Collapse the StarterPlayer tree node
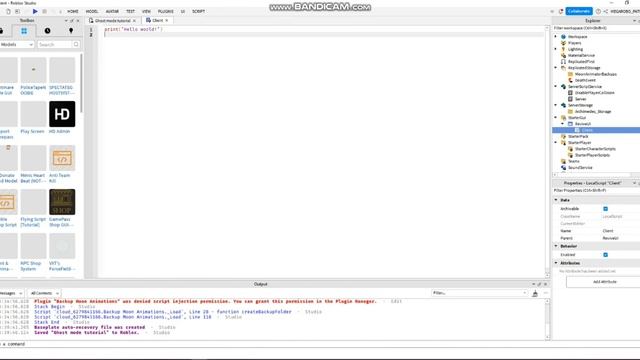This screenshot has width=640, height=360. pos(556,142)
